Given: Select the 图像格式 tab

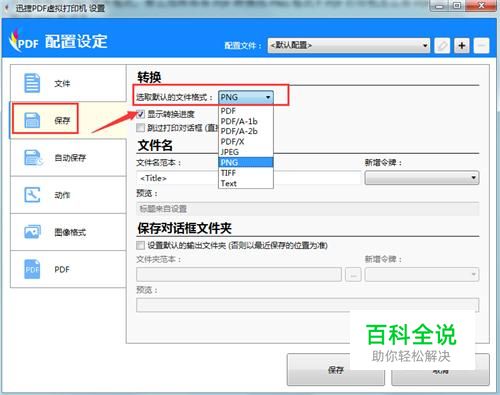Looking at the screenshot, I should 68,232.
